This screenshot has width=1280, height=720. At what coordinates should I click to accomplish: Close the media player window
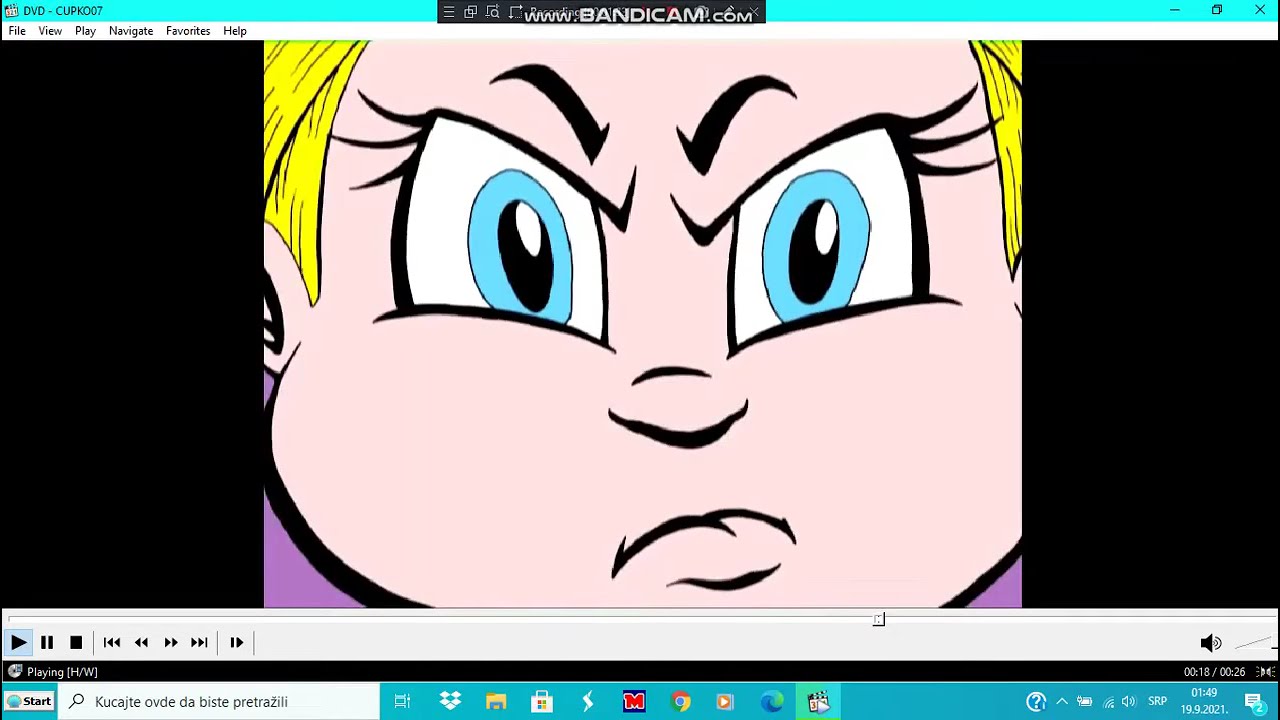[1260, 11]
